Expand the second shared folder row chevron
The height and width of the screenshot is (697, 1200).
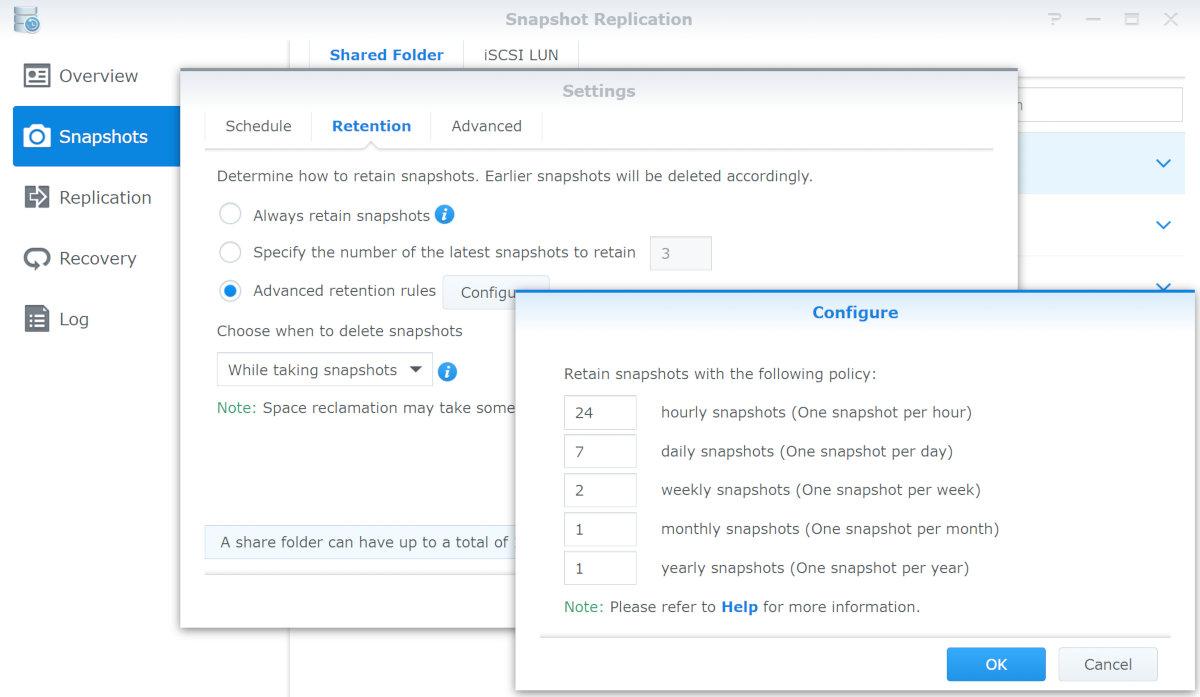coord(1163,225)
